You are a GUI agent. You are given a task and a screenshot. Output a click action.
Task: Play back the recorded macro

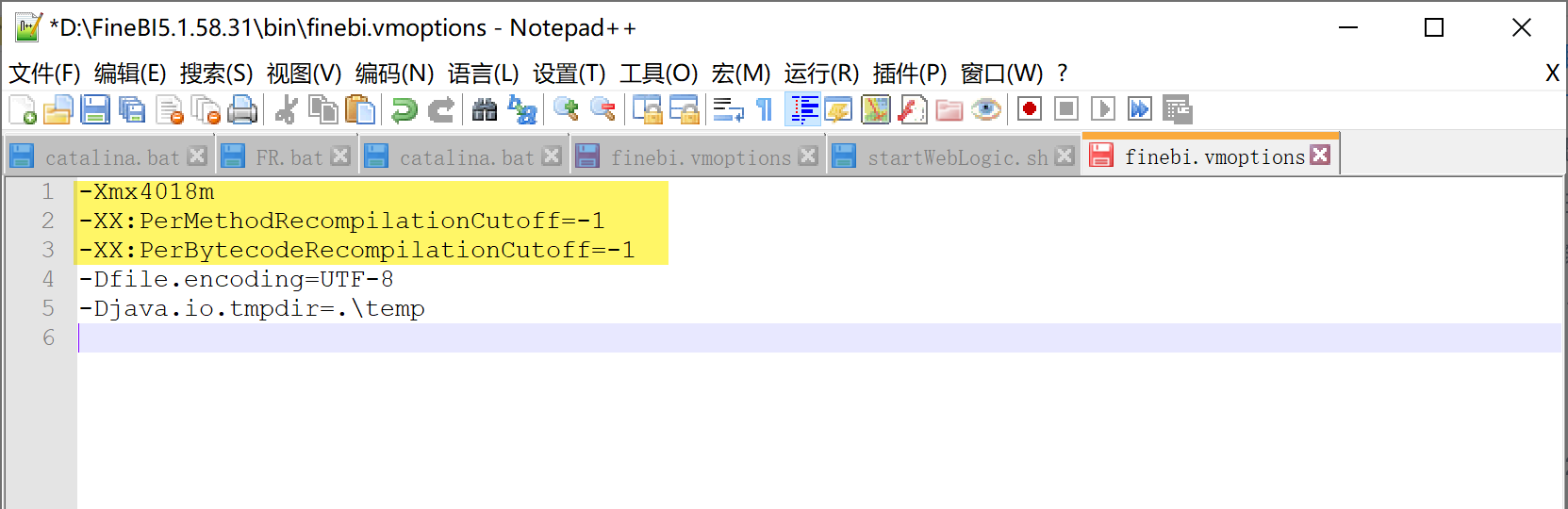point(1102,110)
